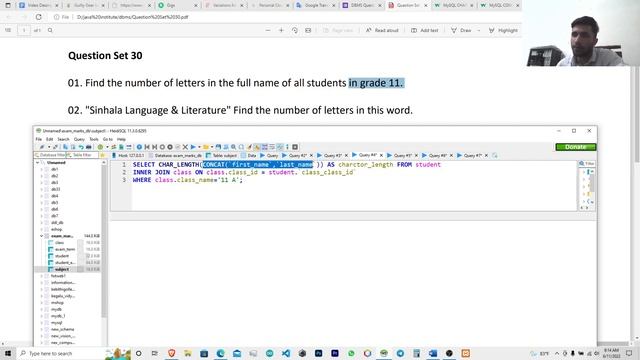This screenshot has height=360, width=640.
Task: Click the PDF zoom out minus icon
Action: tap(268, 30)
